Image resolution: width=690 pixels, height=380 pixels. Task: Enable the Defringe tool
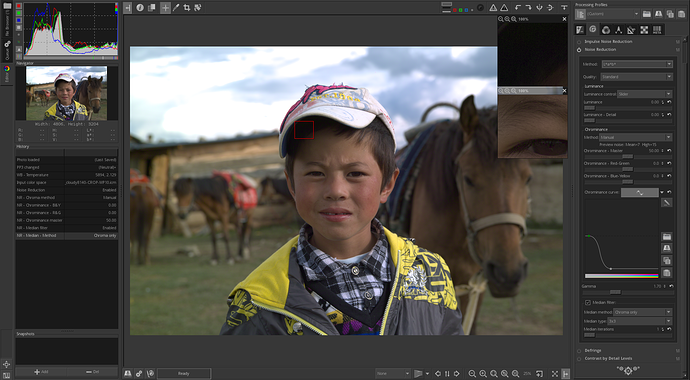click(579, 351)
